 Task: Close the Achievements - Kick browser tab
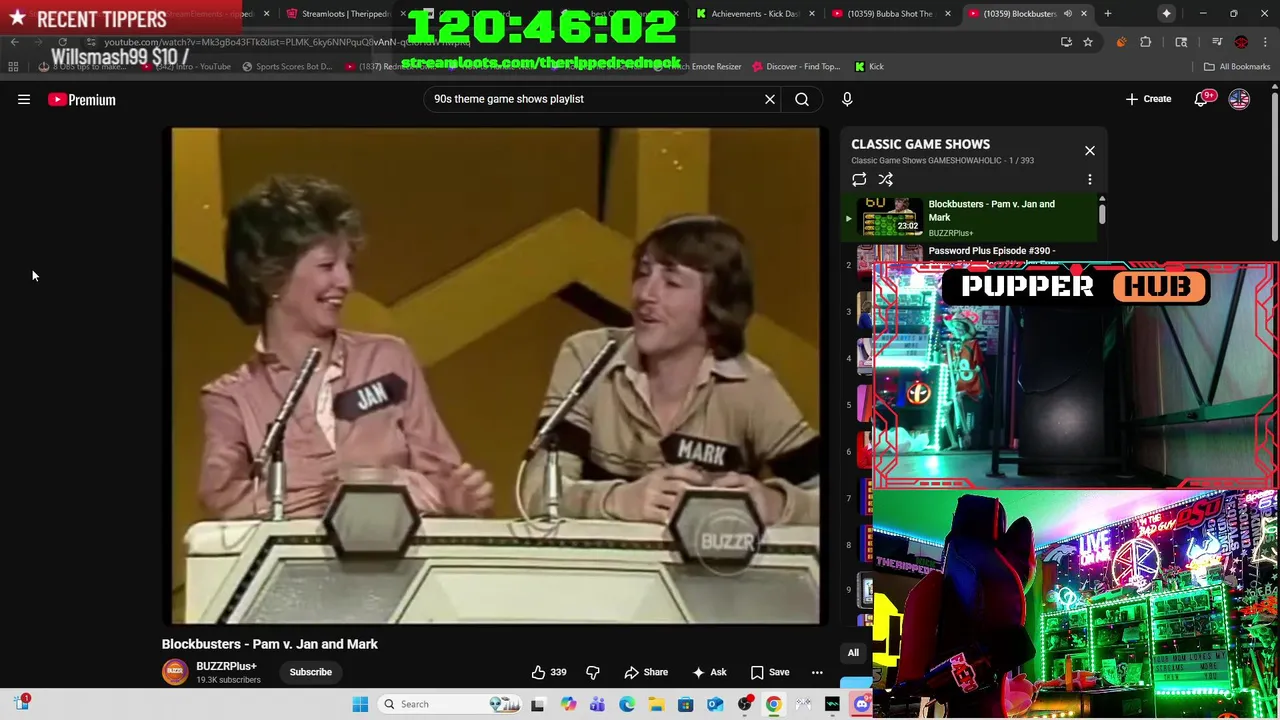pyautogui.click(x=811, y=14)
